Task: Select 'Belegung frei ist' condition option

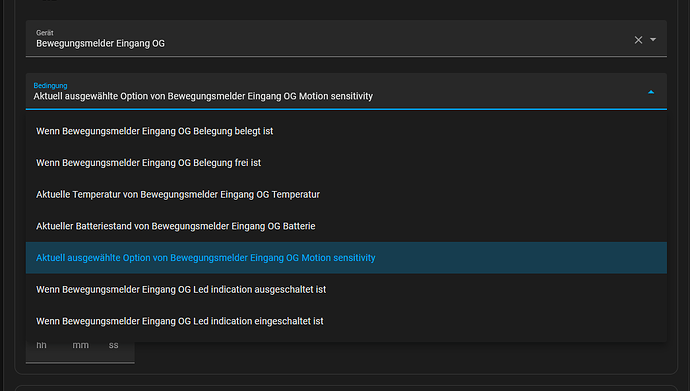Action: click(346, 163)
